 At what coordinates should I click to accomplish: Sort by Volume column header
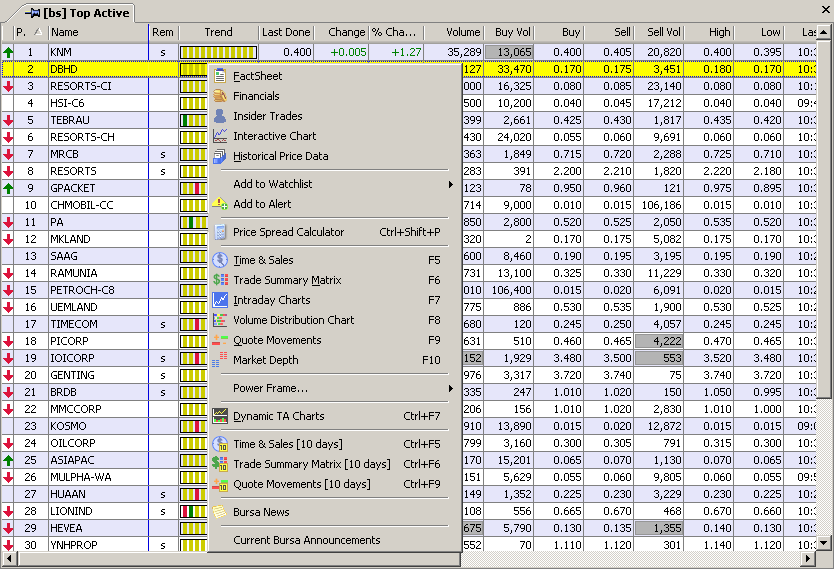[453, 32]
